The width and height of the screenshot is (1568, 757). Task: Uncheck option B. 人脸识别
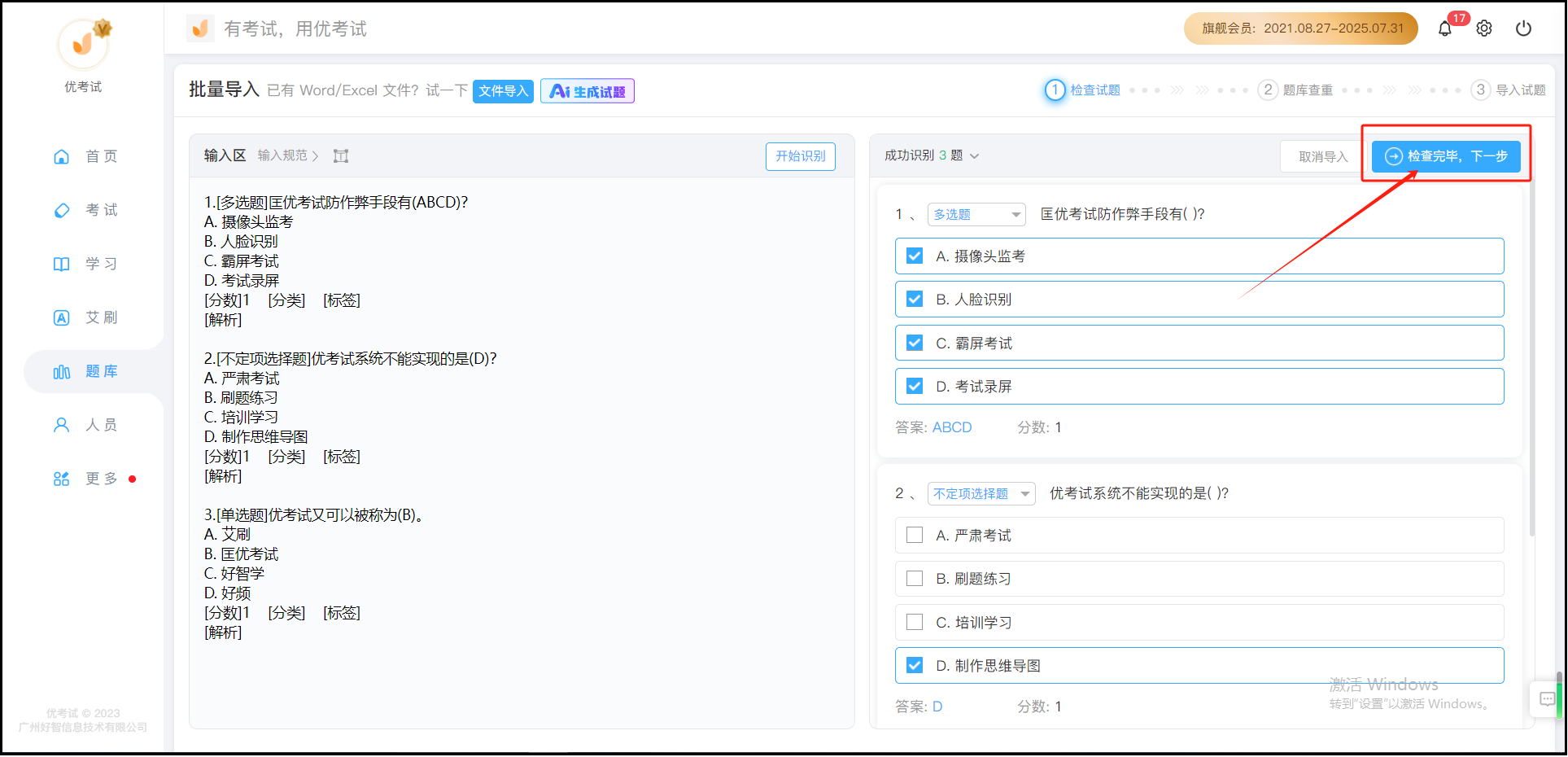click(915, 300)
